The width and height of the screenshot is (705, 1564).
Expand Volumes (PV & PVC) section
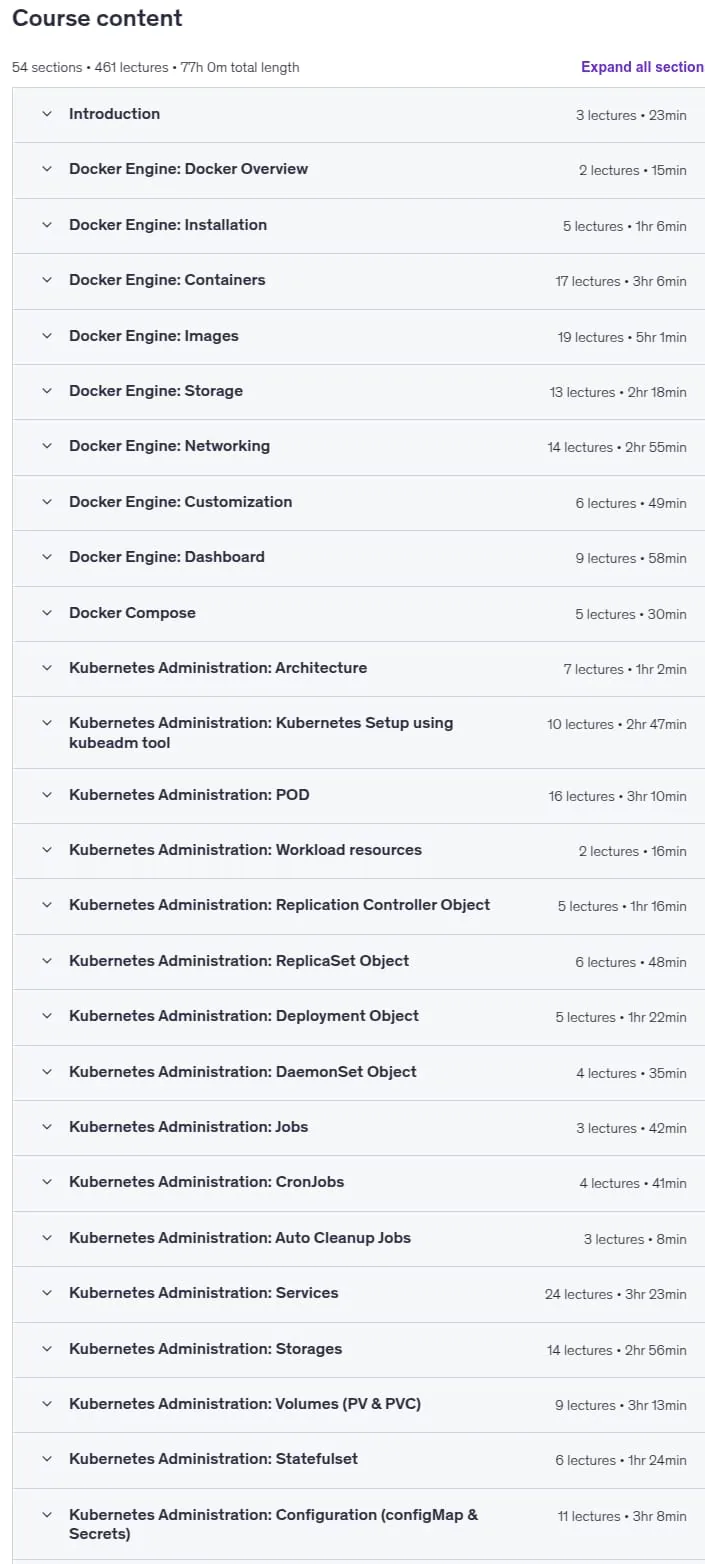pyautogui.click(x=359, y=1405)
